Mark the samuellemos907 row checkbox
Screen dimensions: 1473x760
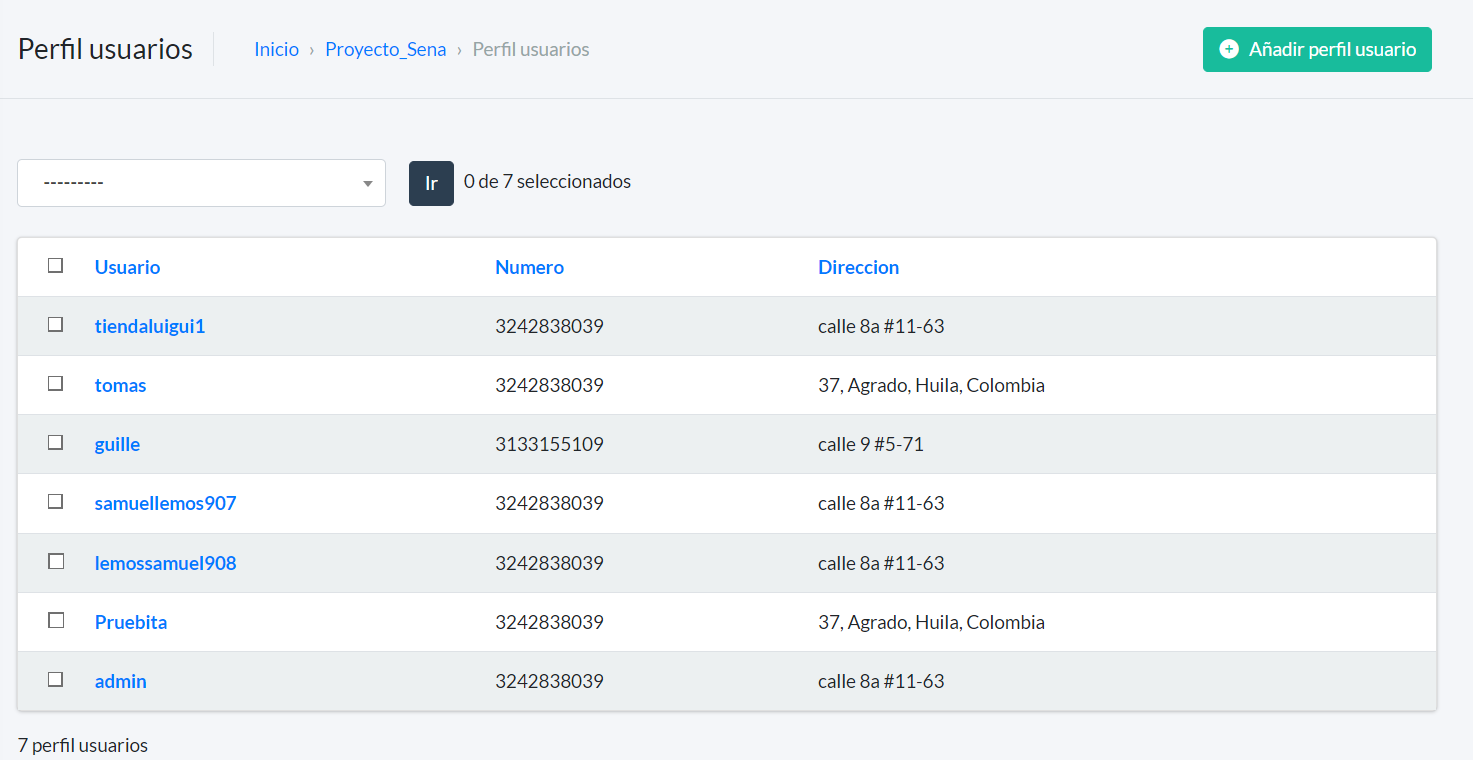56,502
